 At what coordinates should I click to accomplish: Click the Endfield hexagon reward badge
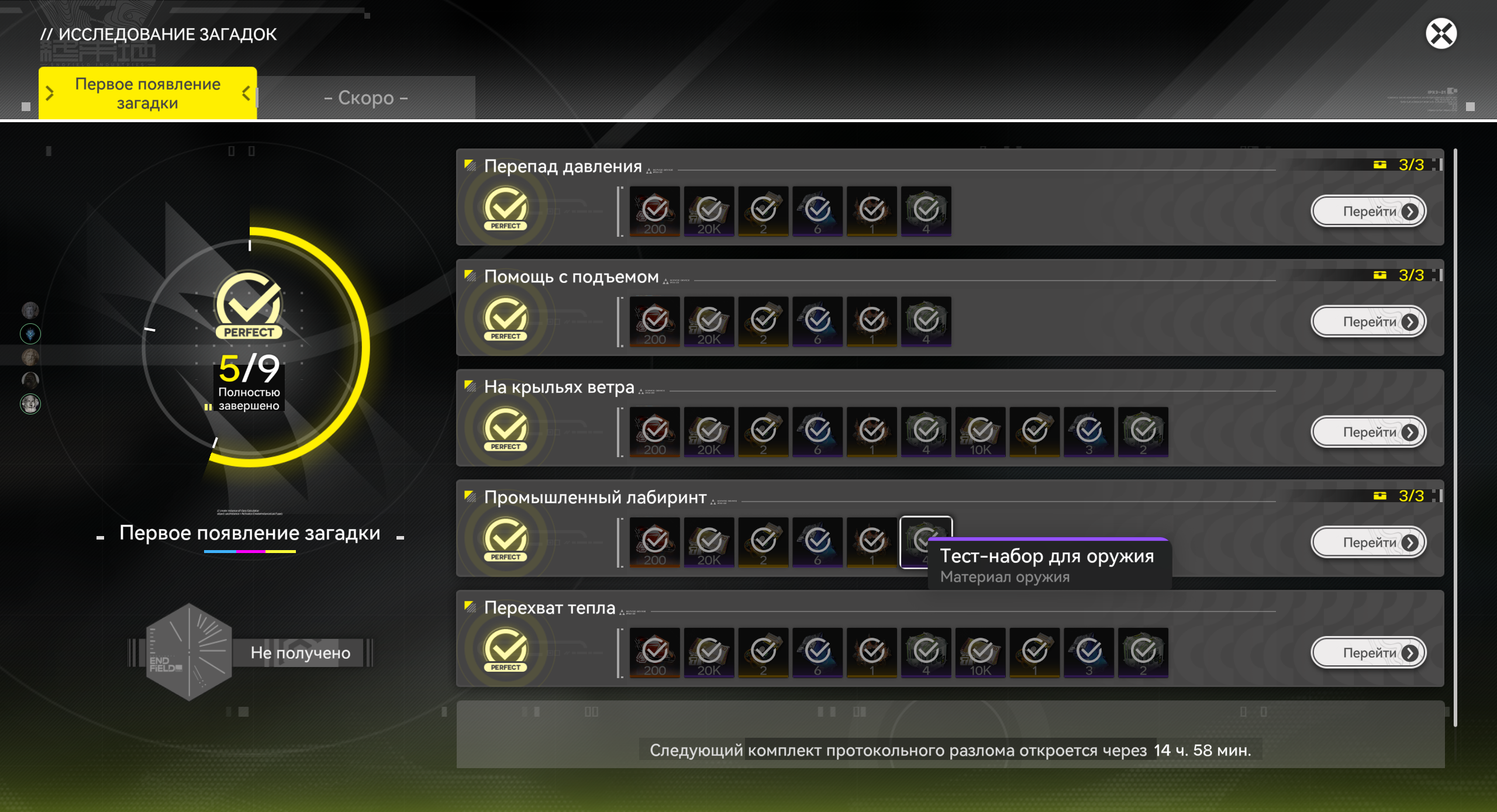click(189, 652)
